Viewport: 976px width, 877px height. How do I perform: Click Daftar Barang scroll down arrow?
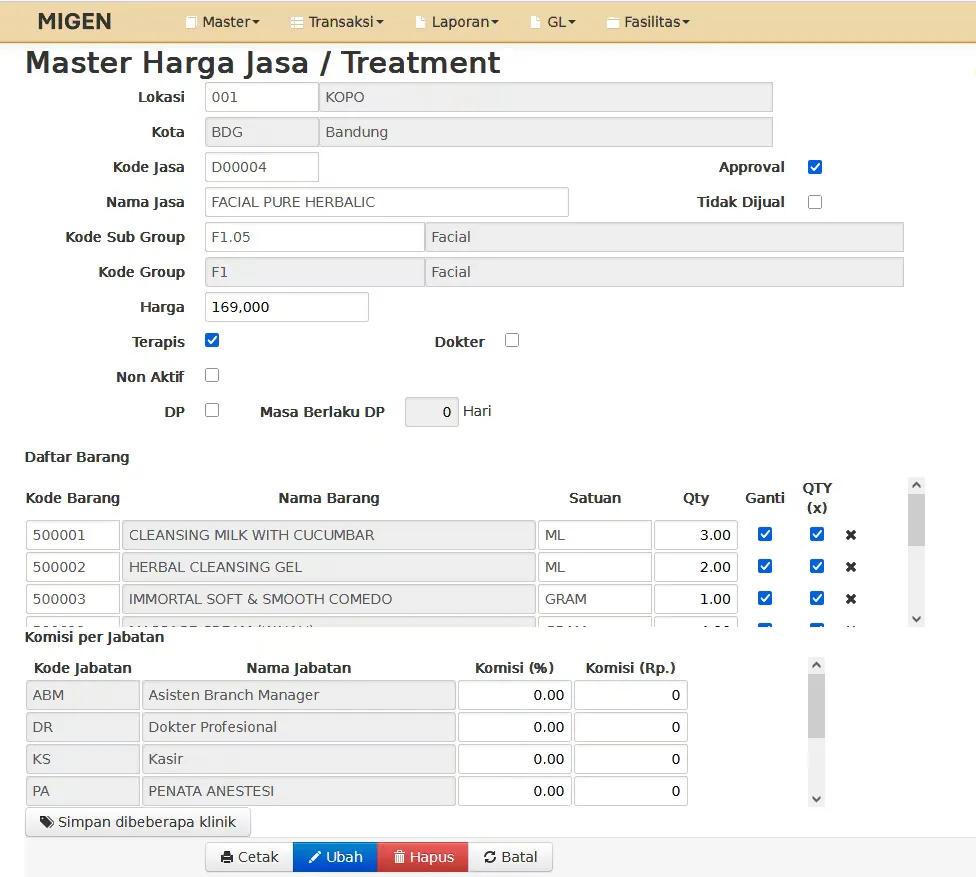coord(916,619)
